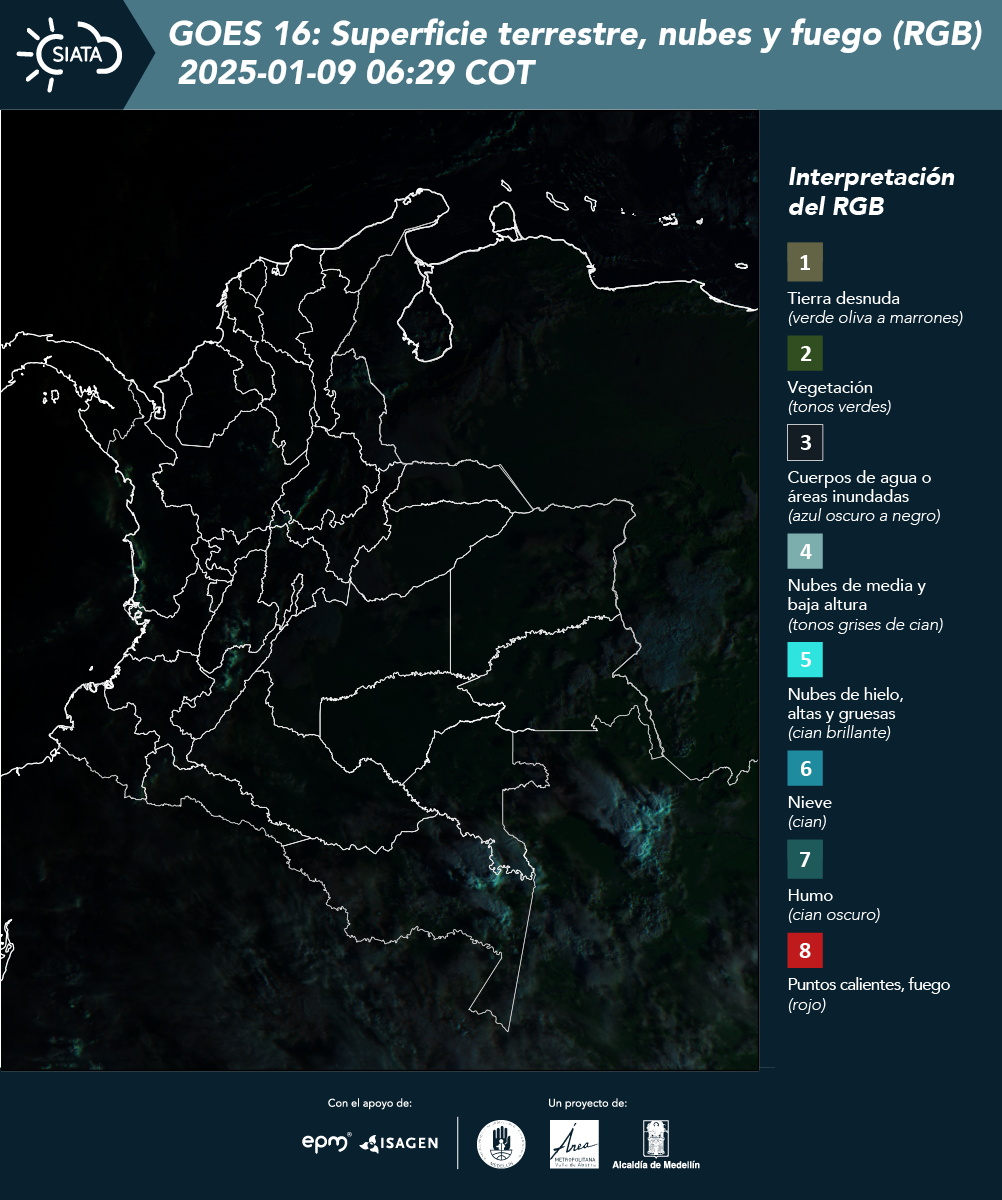
Task: Click the text azul oscuro a negro
Action: pos(864,516)
